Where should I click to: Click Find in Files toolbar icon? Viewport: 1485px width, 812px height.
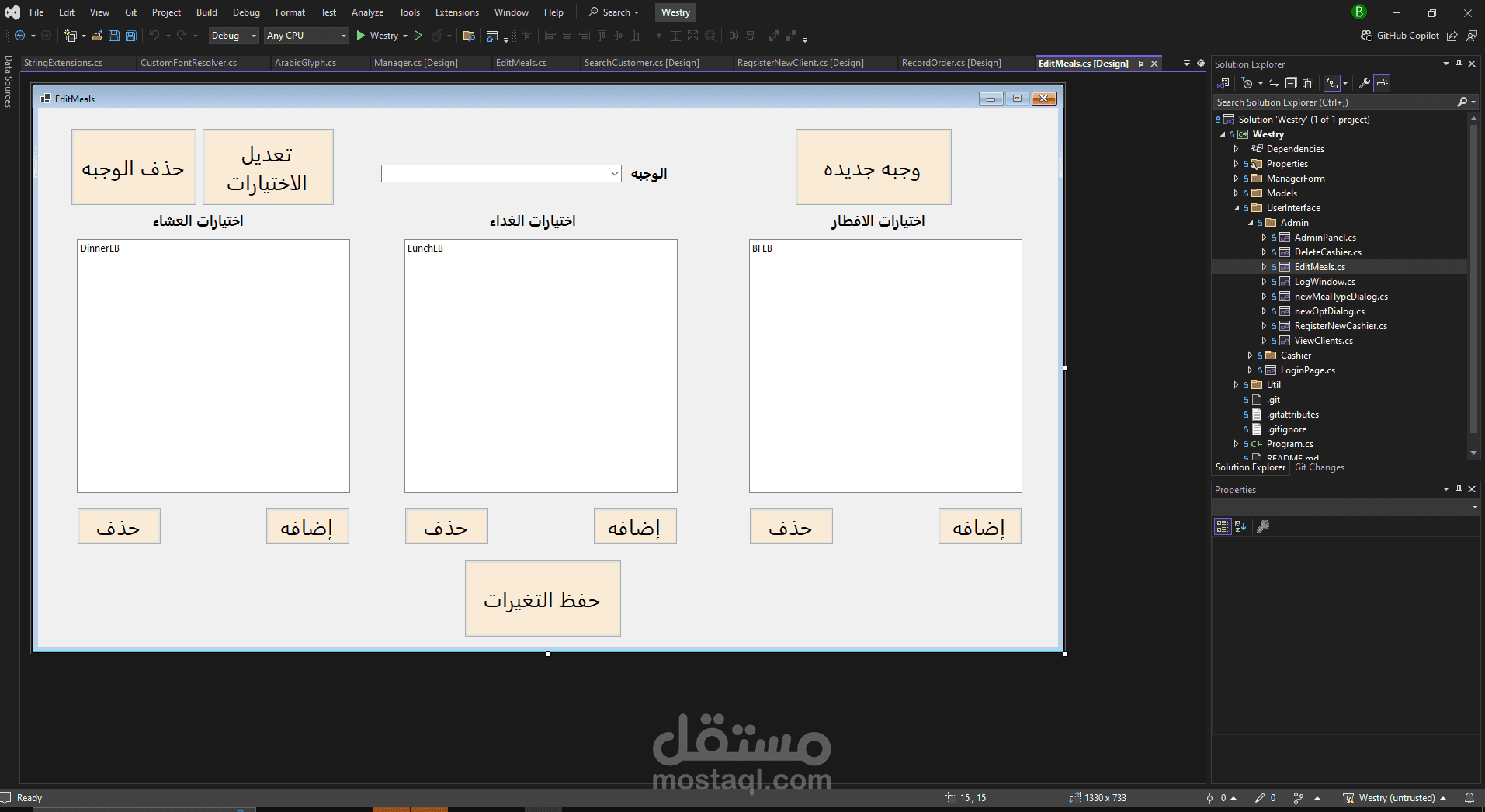pos(469,36)
